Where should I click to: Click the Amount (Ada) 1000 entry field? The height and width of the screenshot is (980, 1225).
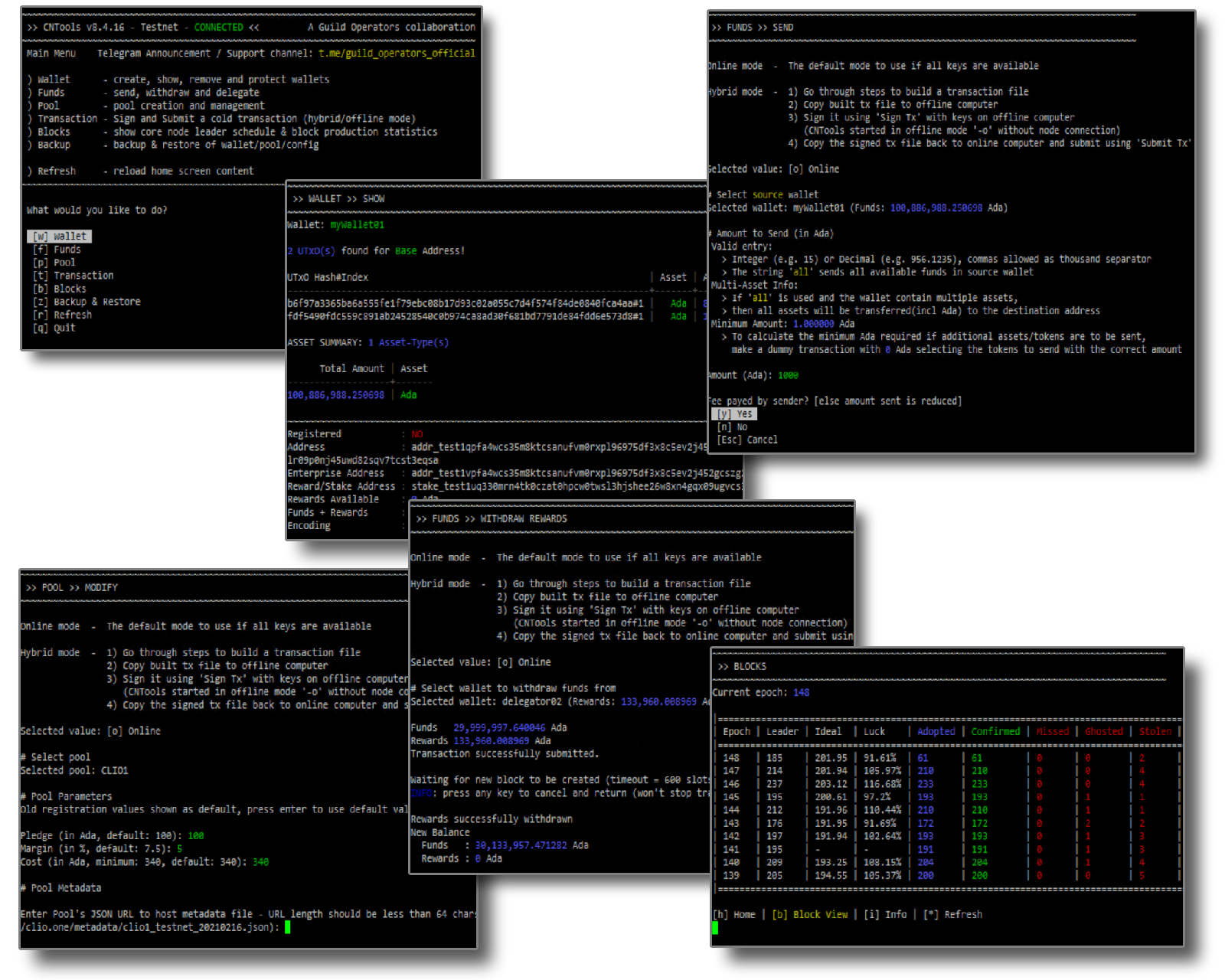click(788, 376)
